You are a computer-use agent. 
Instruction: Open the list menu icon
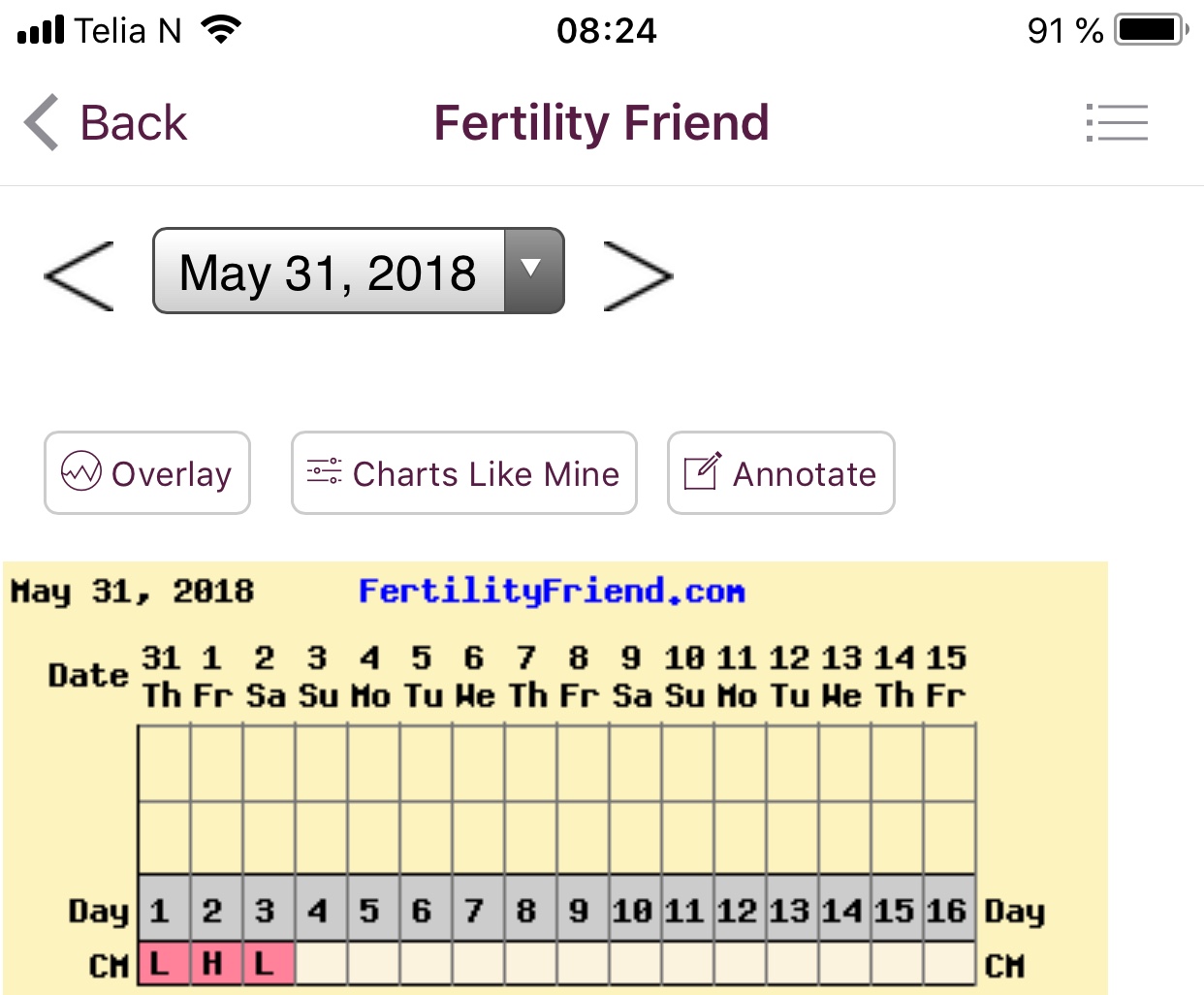[1117, 123]
